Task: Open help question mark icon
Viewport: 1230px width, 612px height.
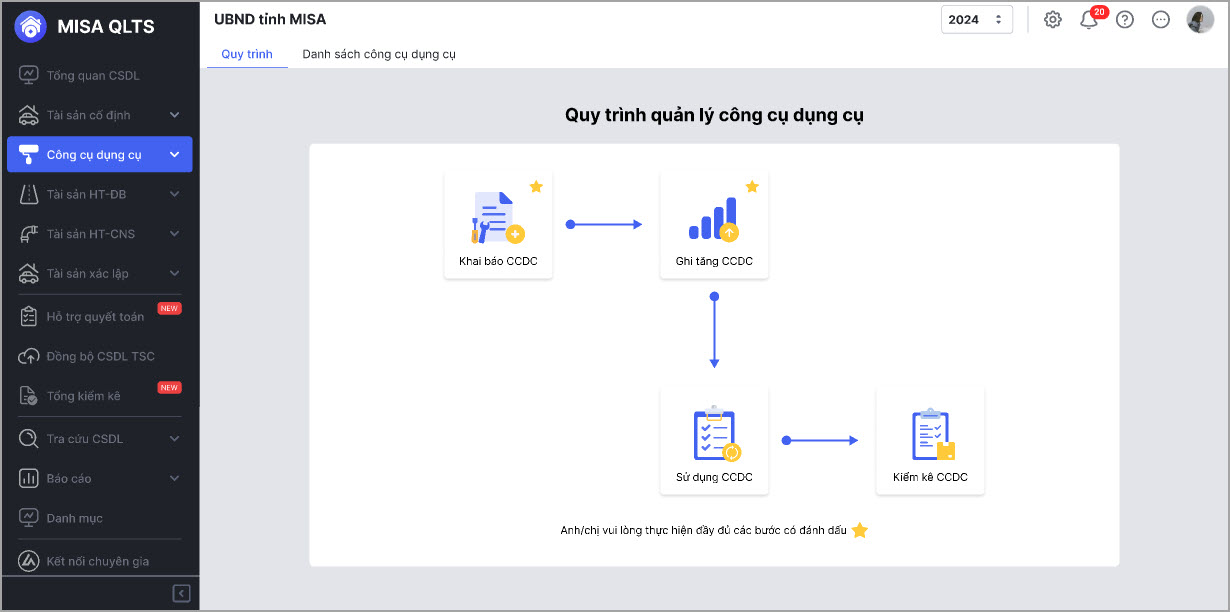Action: coord(1125,20)
